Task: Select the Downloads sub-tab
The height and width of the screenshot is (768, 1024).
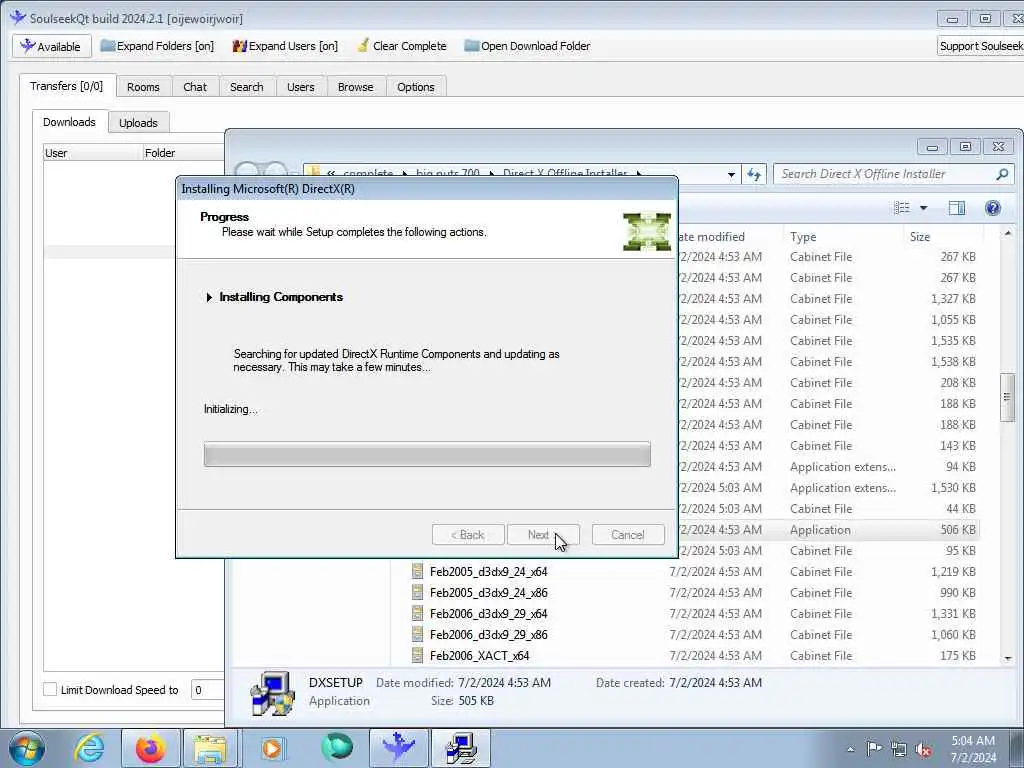Action: point(69,122)
